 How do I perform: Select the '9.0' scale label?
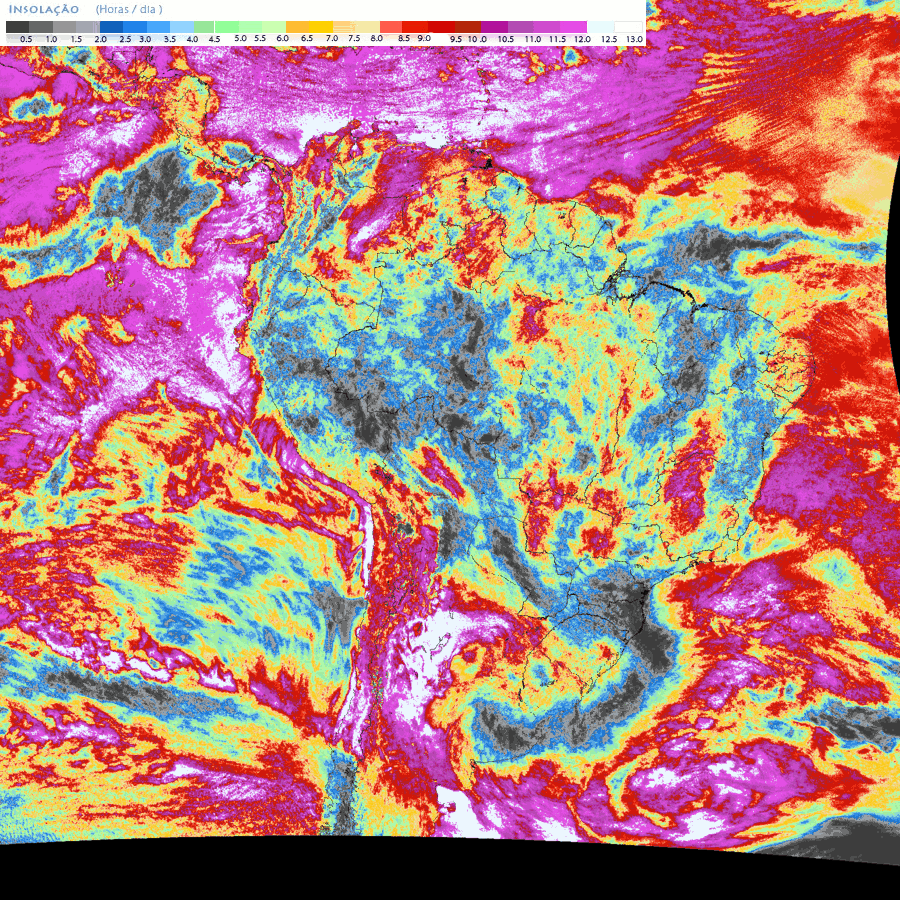tap(424, 38)
